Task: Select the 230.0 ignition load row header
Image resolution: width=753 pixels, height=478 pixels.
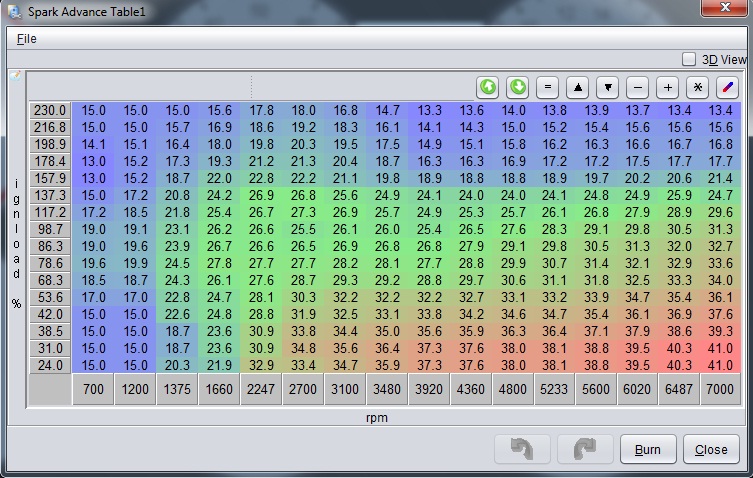Action: [x=49, y=110]
